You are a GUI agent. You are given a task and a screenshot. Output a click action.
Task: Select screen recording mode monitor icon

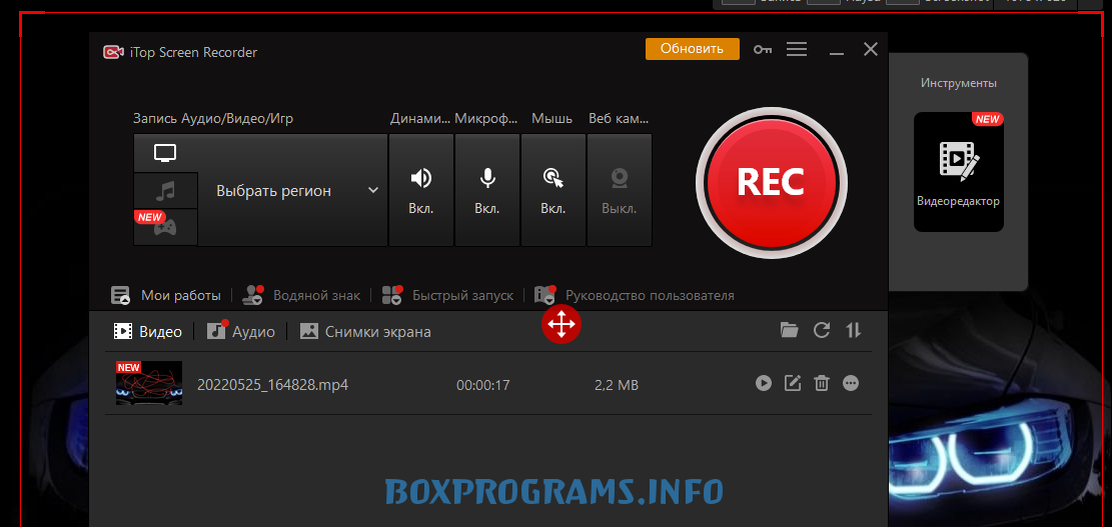(x=165, y=152)
